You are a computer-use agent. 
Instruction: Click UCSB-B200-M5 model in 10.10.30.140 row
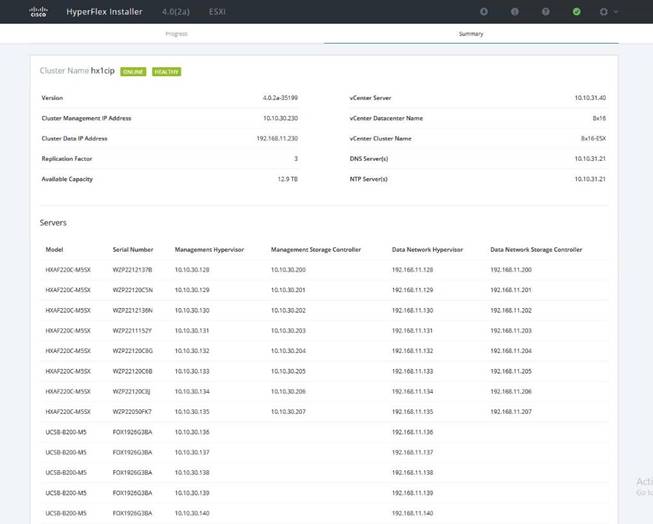66,513
